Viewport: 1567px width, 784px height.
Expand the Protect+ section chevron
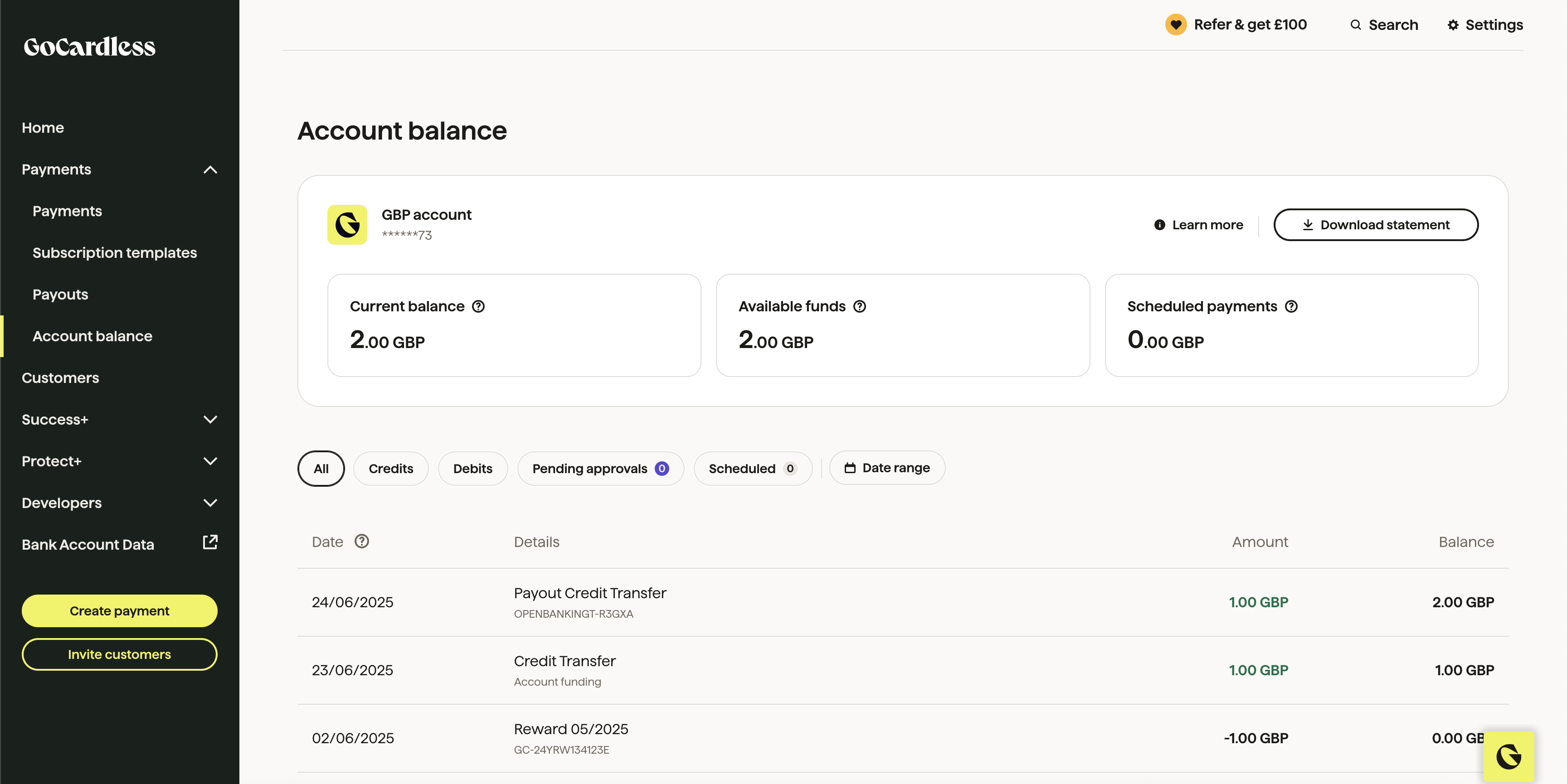click(x=210, y=461)
